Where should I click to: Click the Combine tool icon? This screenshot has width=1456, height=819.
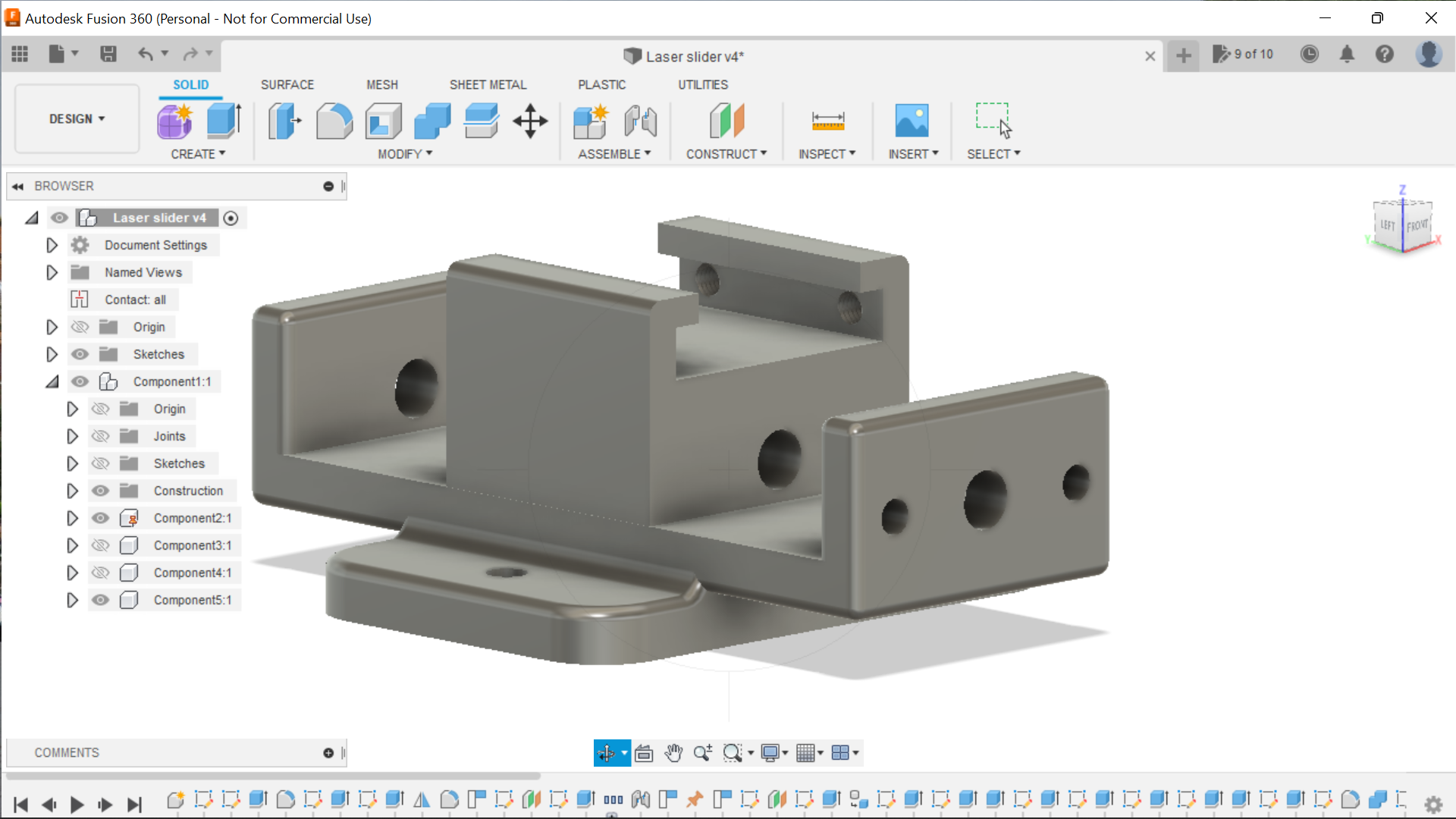tap(432, 121)
